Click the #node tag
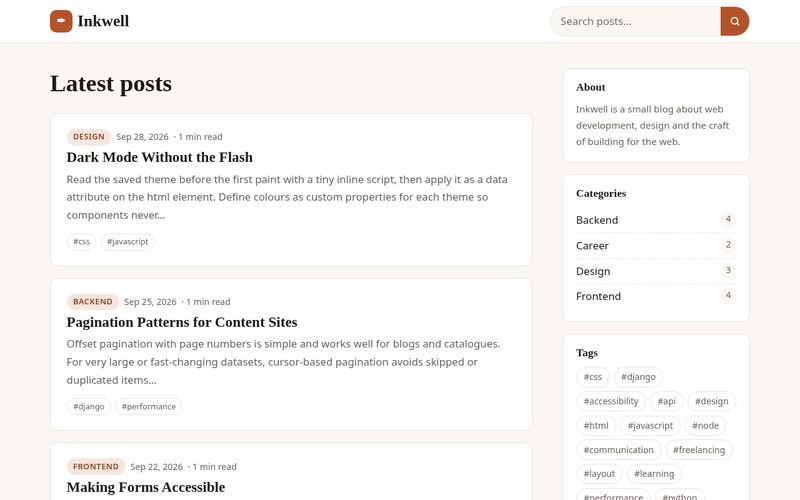Viewport: 800px width, 500px height. click(705, 426)
